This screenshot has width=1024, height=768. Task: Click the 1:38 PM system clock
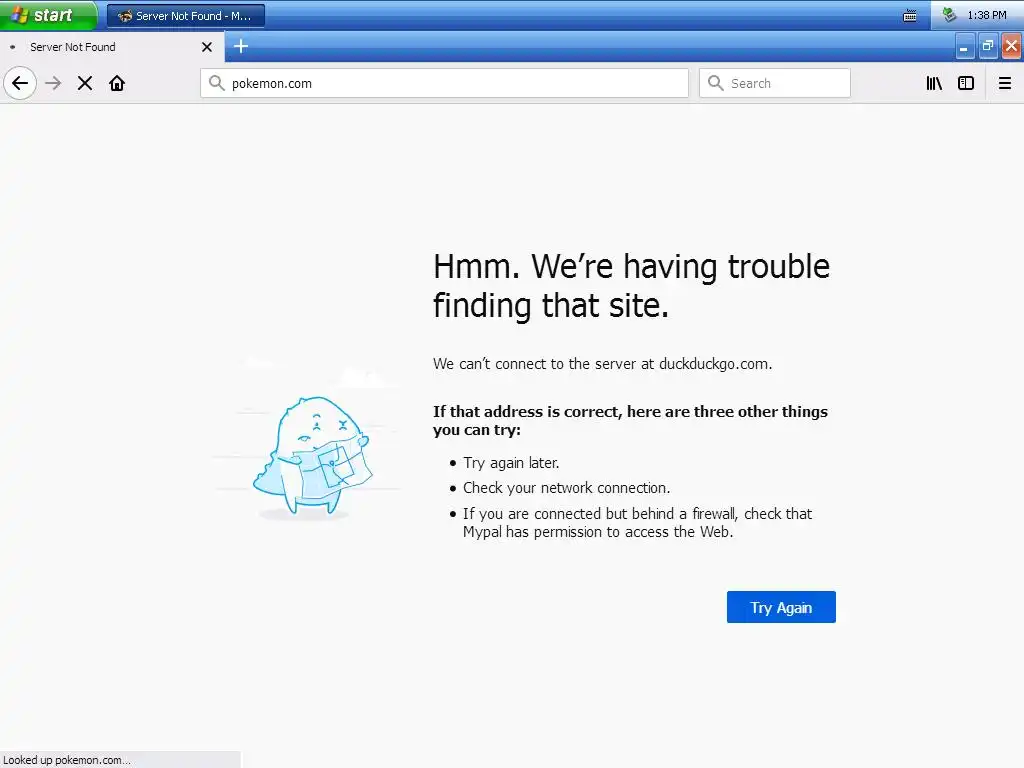(x=987, y=15)
